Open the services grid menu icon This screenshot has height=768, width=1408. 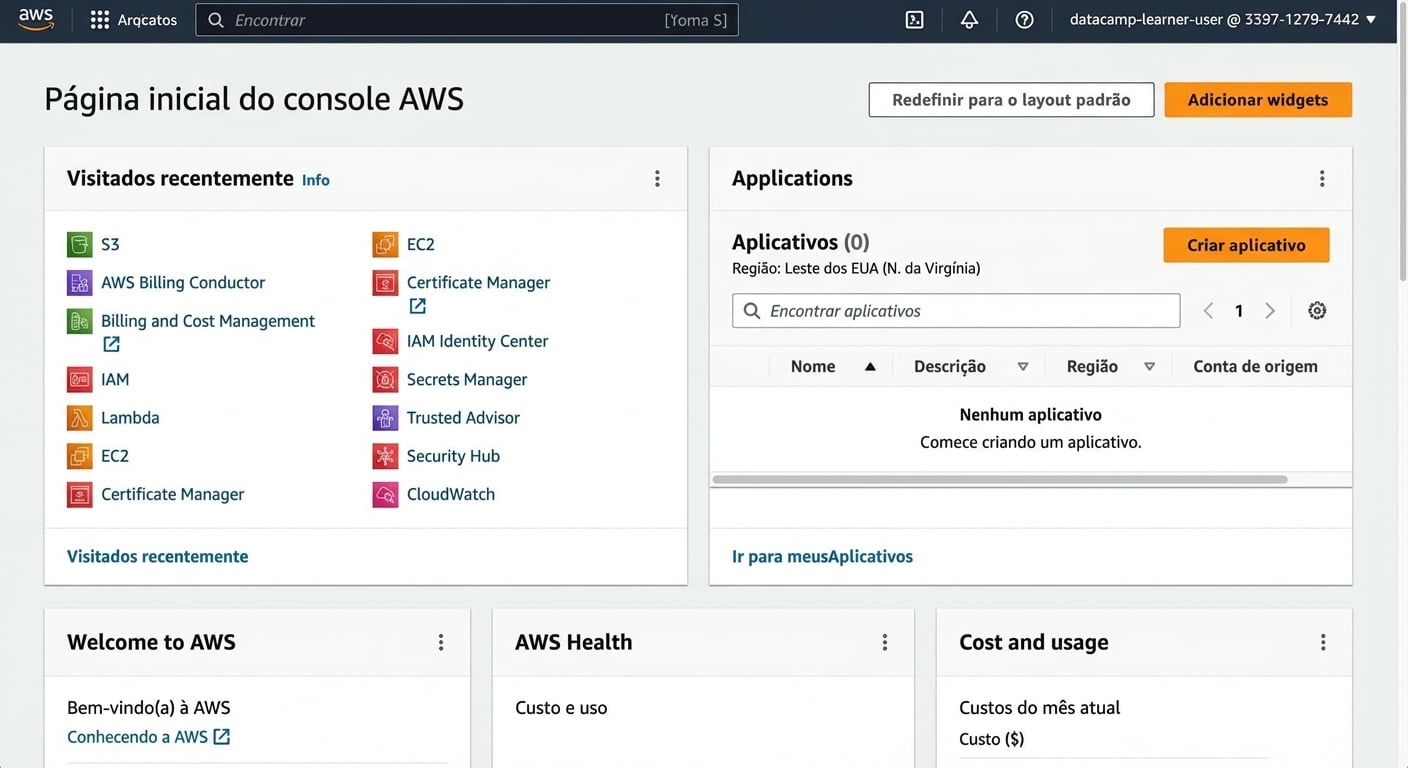(x=100, y=20)
